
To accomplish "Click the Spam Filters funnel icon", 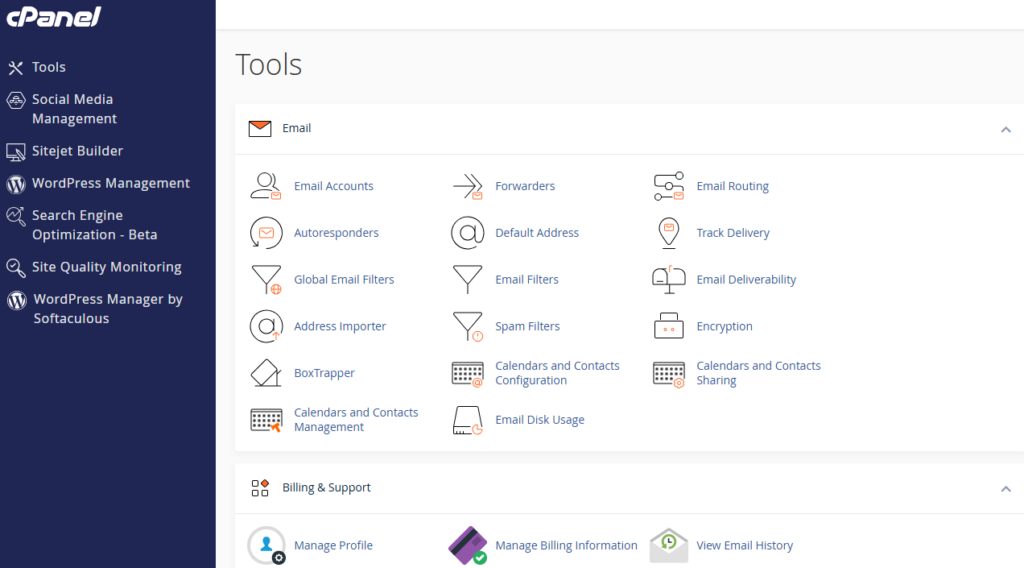I will pyautogui.click(x=468, y=326).
